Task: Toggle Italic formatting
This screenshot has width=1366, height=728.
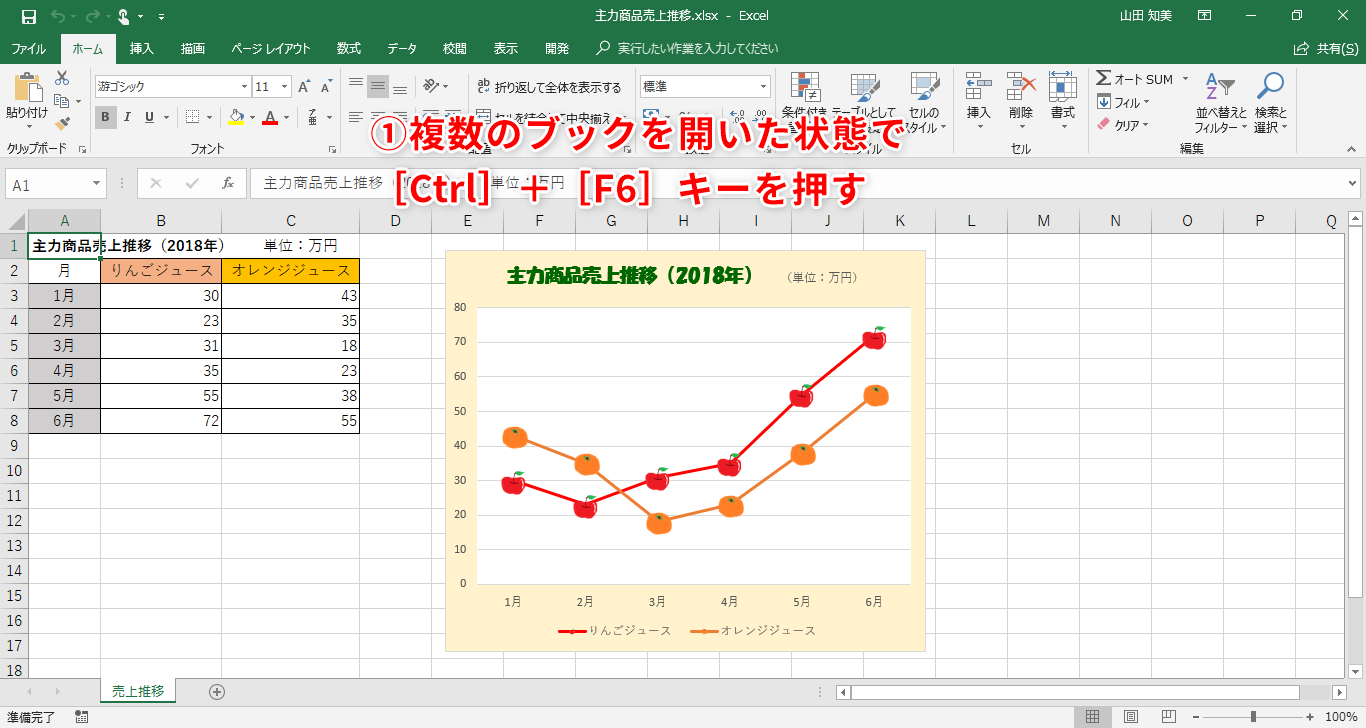Action: pos(127,117)
